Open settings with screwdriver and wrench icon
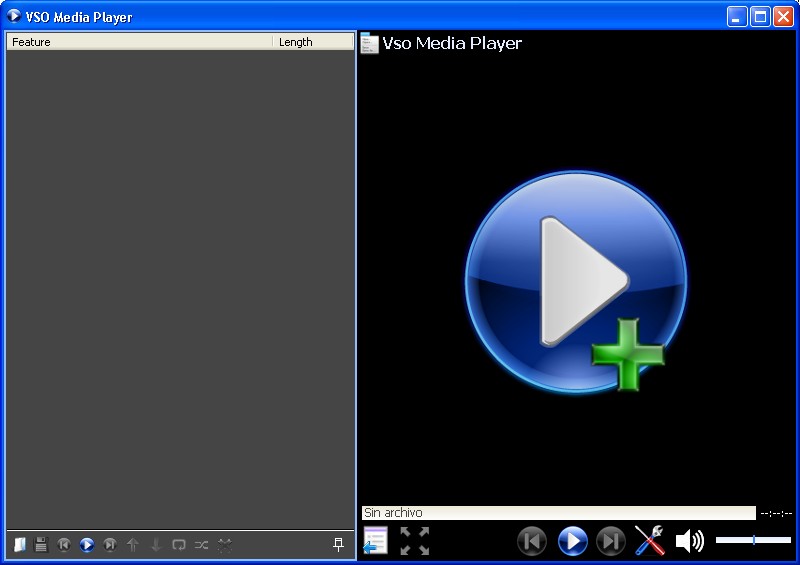This screenshot has width=800, height=565. pyautogui.click(x=649, y=541)
